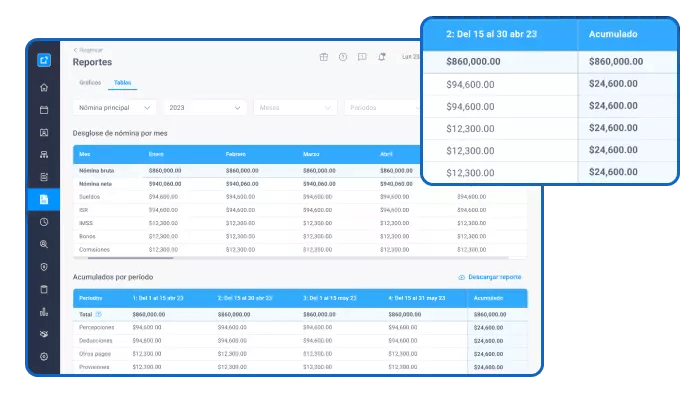Expand the Meses dropdown
This screenshot has width=700, height=394.
[295, 108]
